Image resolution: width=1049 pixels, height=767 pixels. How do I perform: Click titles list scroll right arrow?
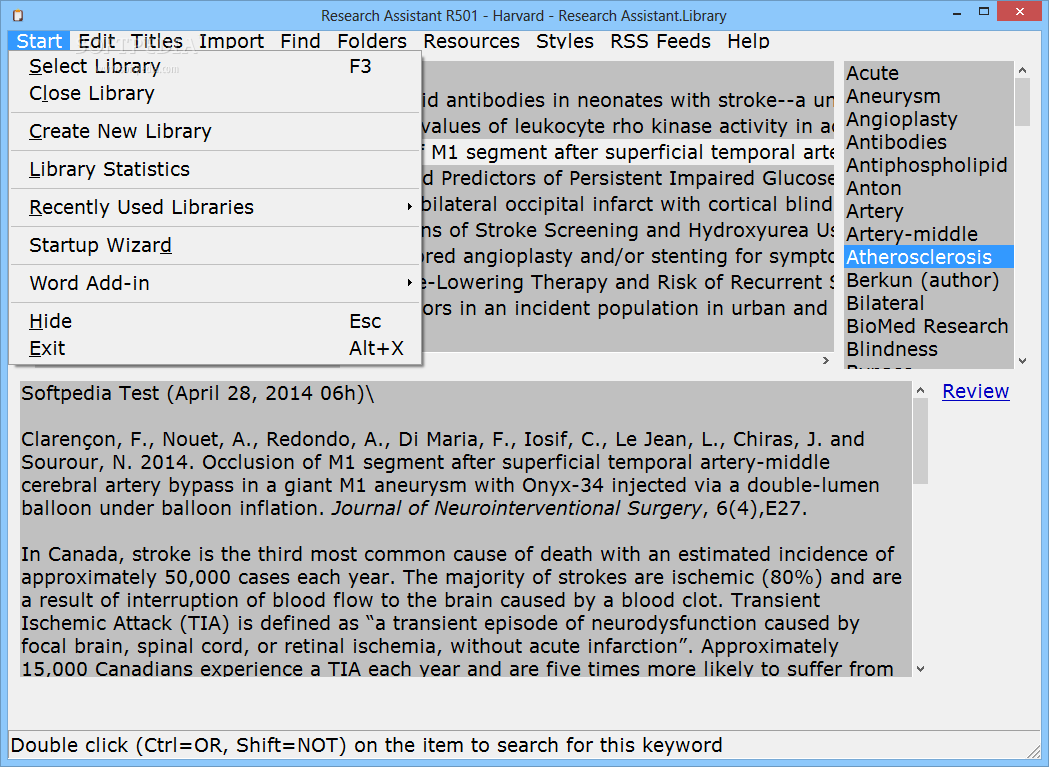coord(826,361)
